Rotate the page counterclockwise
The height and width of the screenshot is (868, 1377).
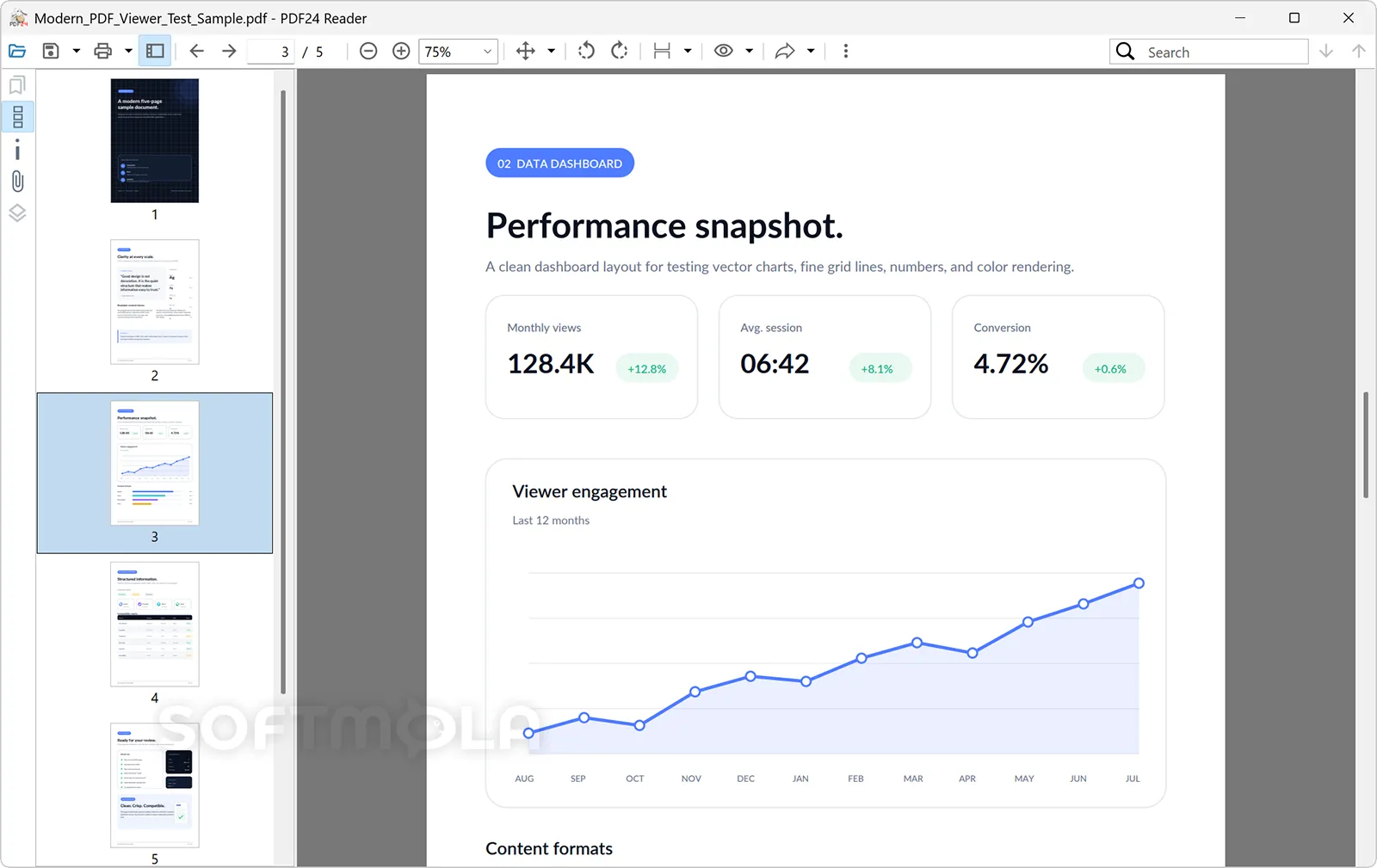tap(586, 52)
